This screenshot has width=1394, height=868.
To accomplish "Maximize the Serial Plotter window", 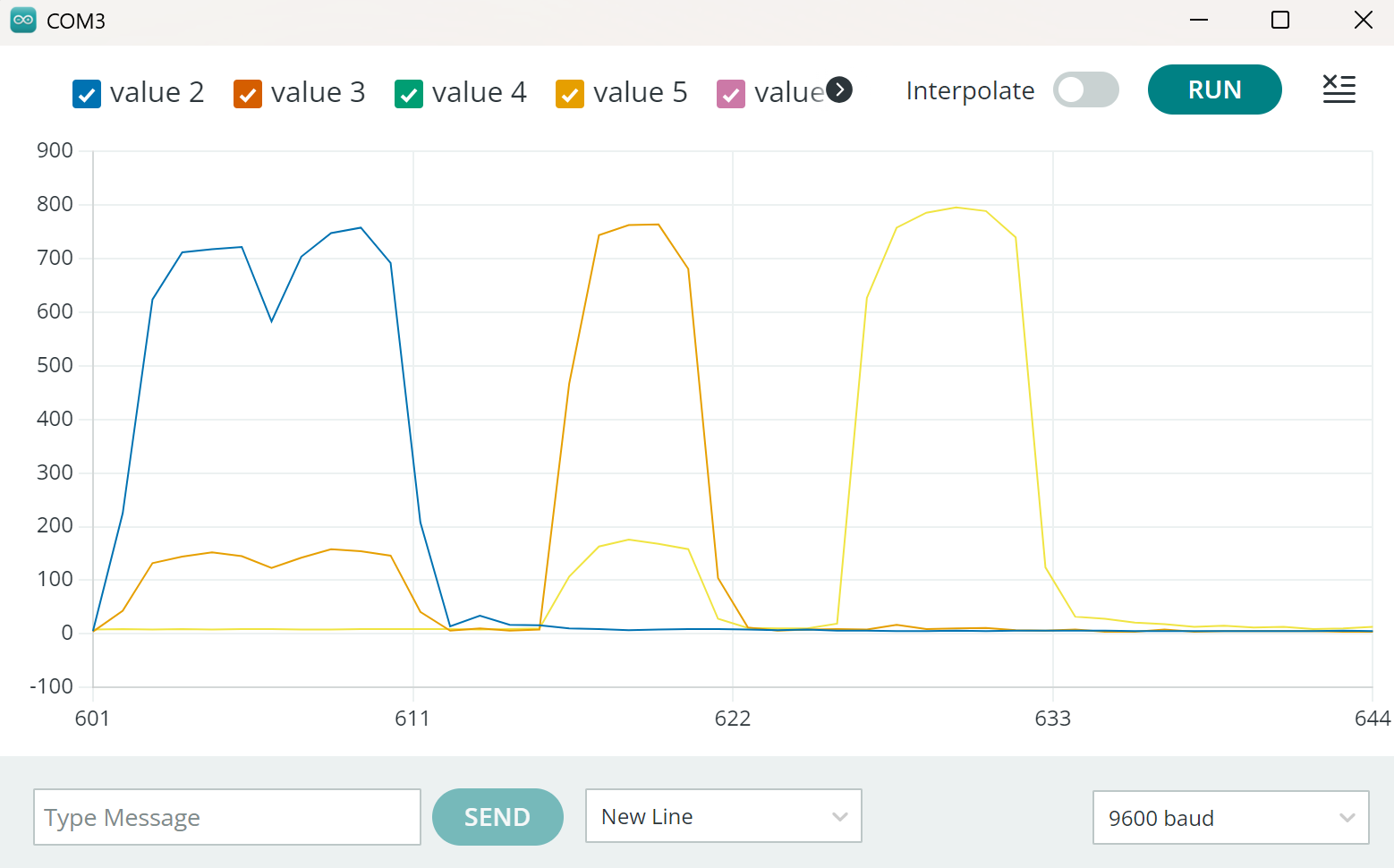I will [1279, 19].
